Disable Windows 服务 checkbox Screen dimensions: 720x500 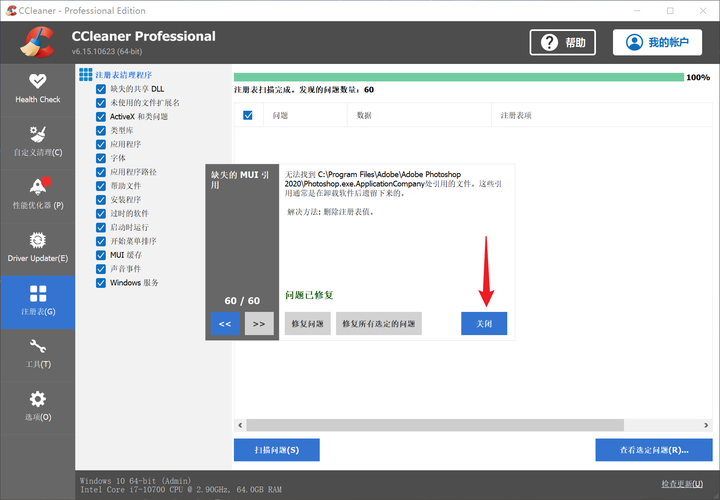pyautogui.click(x=101, y=283)
